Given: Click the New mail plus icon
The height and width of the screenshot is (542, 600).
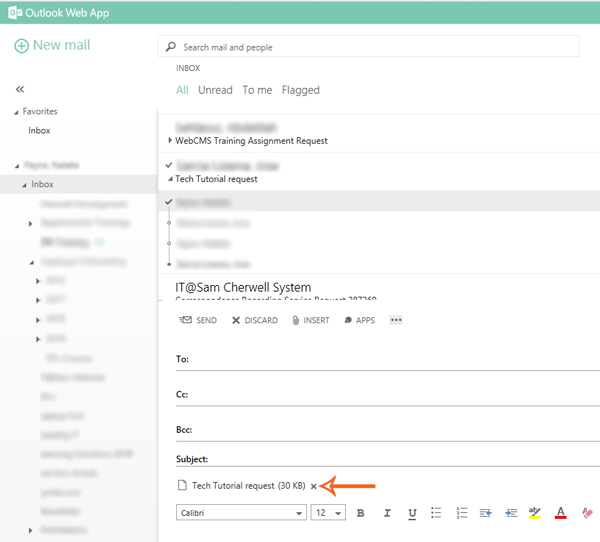Looking at the screenshot, I should click(x=21, y=46).
